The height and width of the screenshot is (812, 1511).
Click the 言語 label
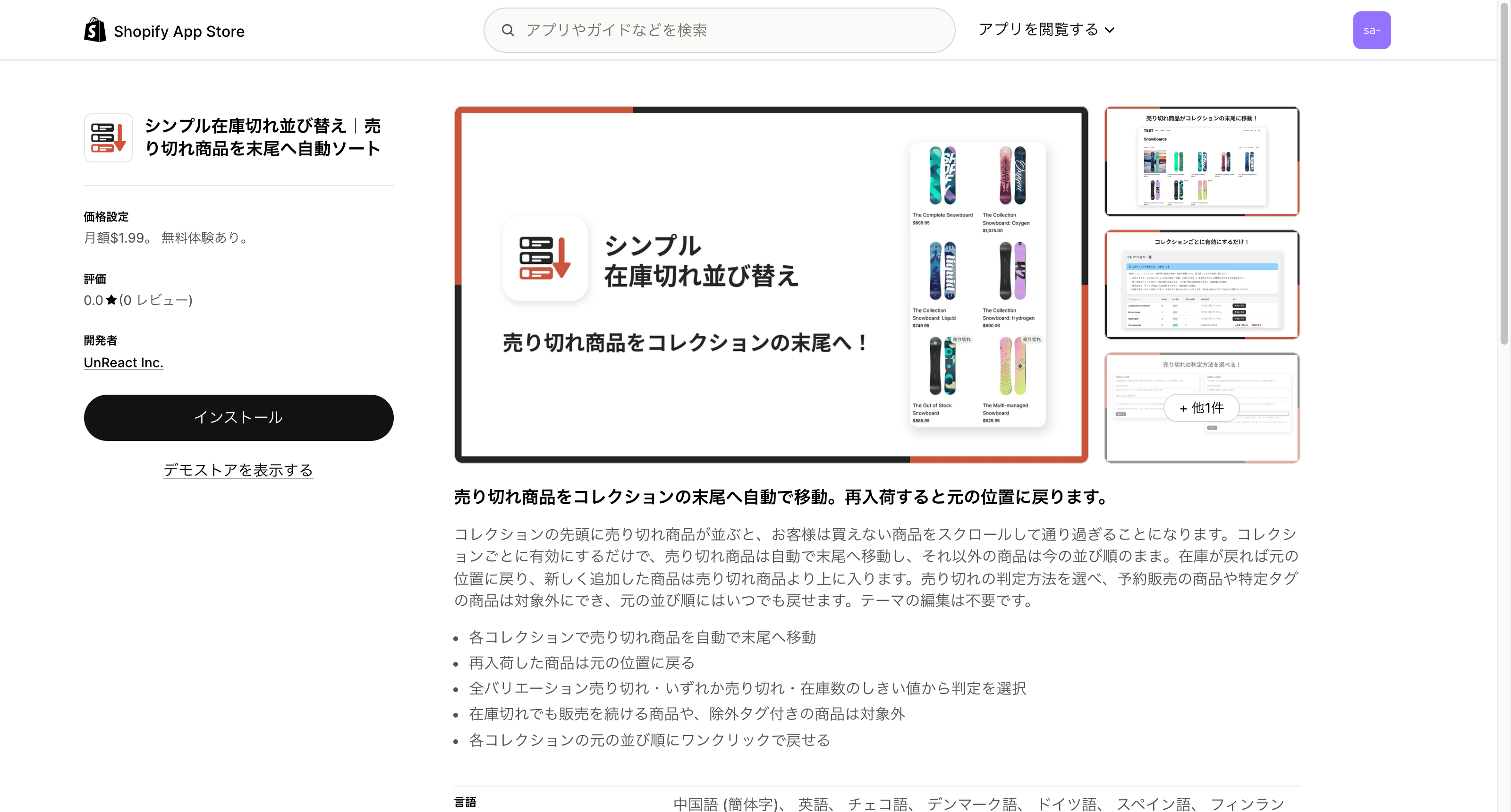tap(465, 803)
